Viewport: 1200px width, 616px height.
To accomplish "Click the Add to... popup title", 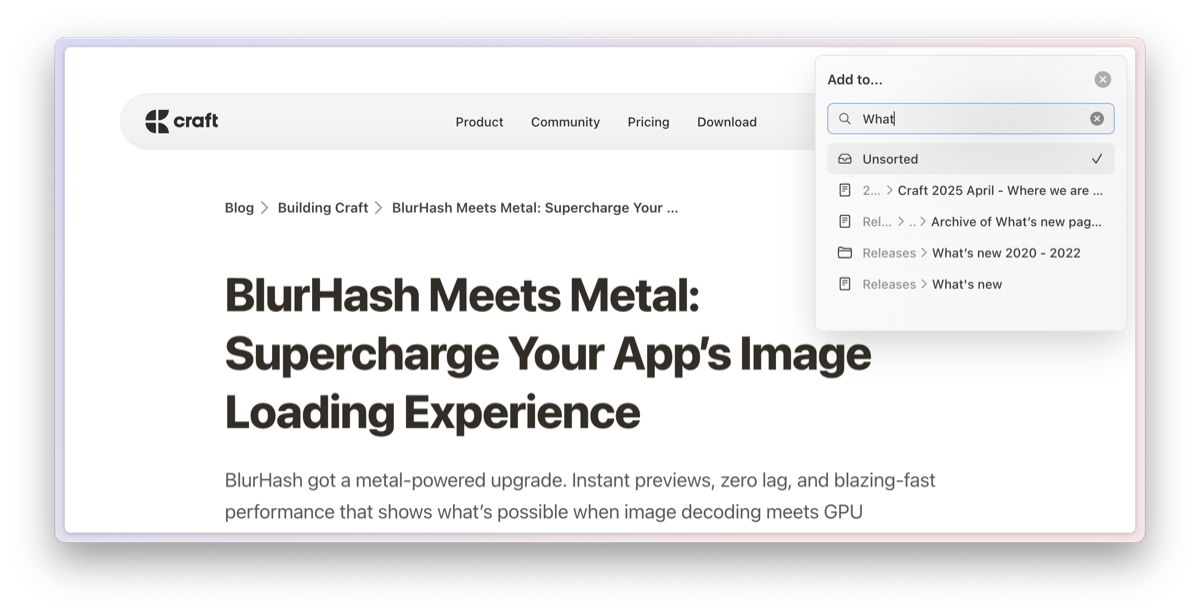I will 855,80.
